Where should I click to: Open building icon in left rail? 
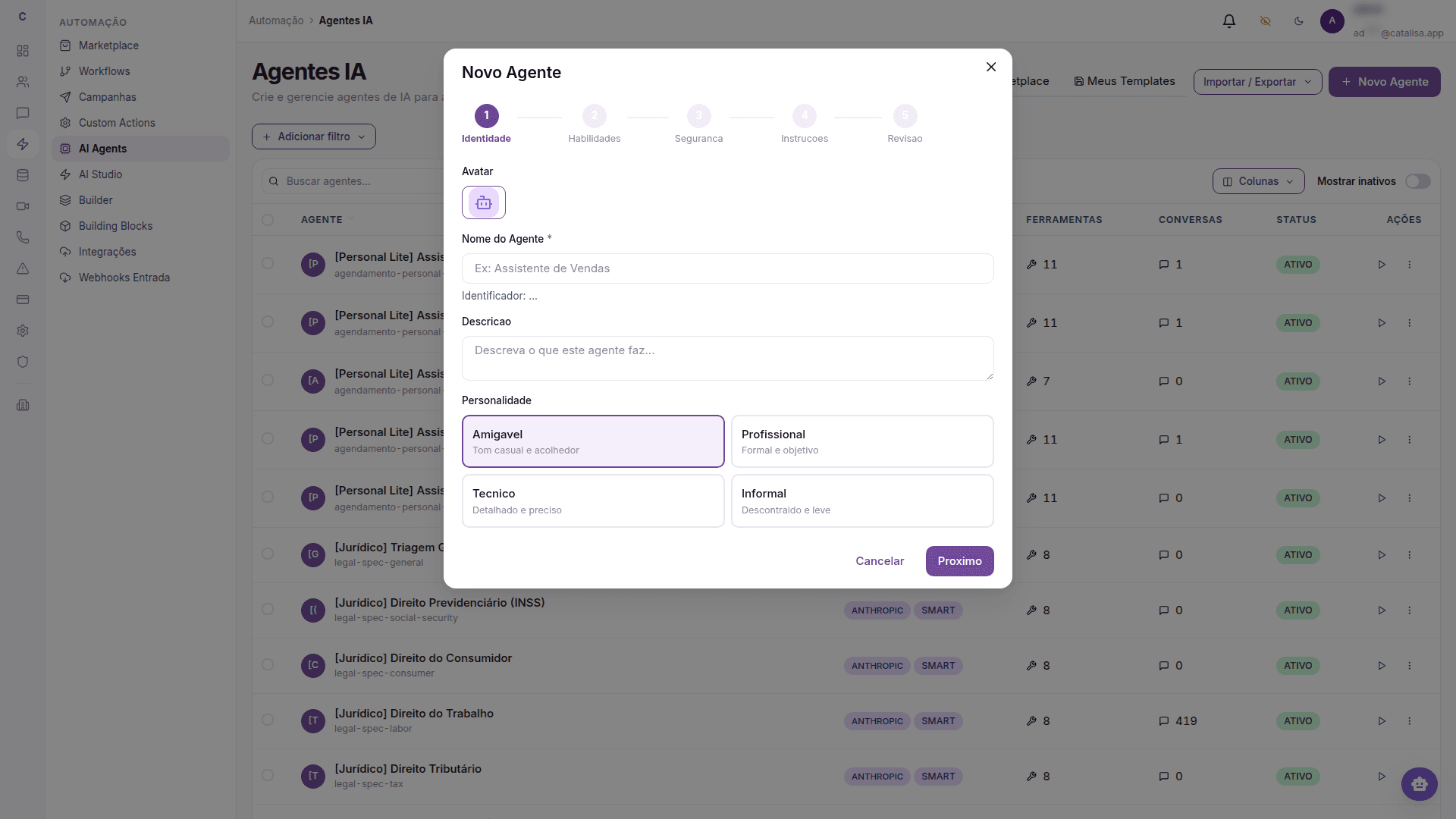pos(23,405)
